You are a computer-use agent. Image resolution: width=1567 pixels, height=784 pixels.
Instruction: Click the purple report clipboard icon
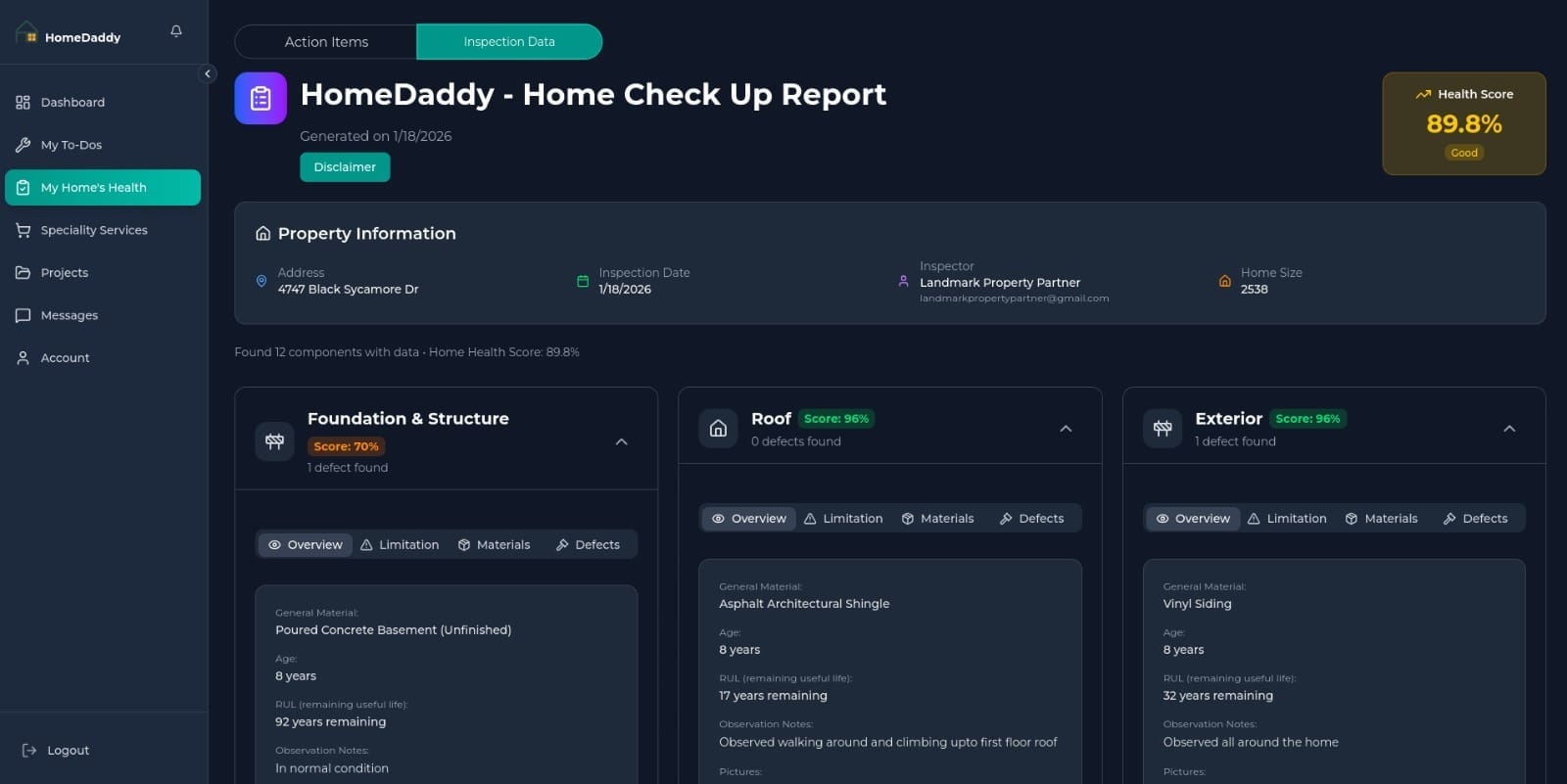click(x=261, y=98)
